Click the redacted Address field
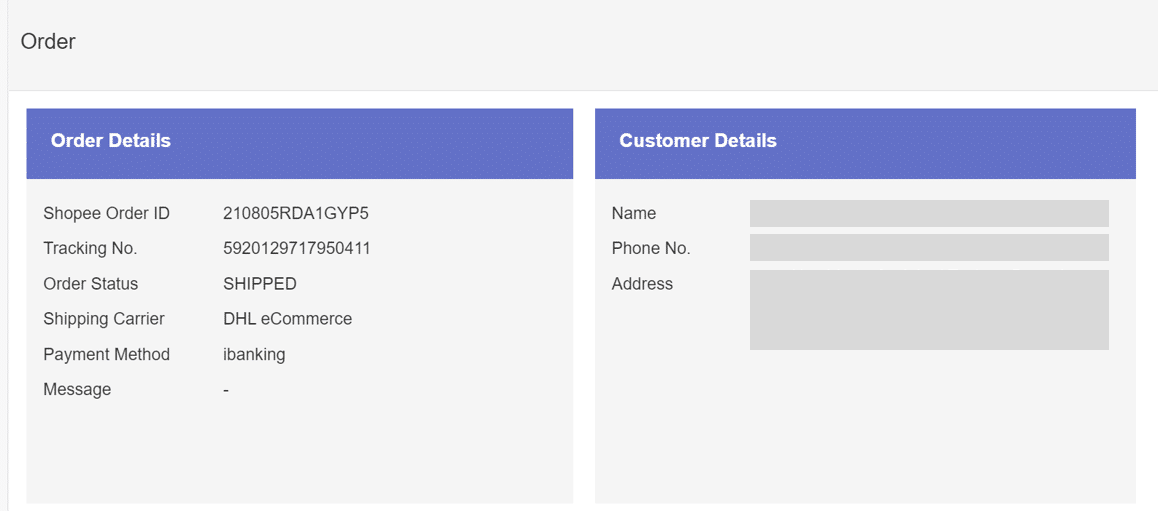The image size is (1158, 511). [929, 310]
